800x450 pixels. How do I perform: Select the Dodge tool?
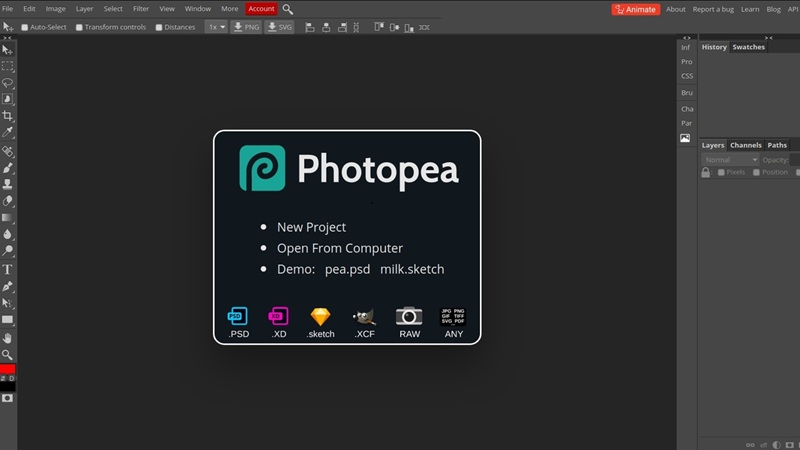tap(7, 251)
